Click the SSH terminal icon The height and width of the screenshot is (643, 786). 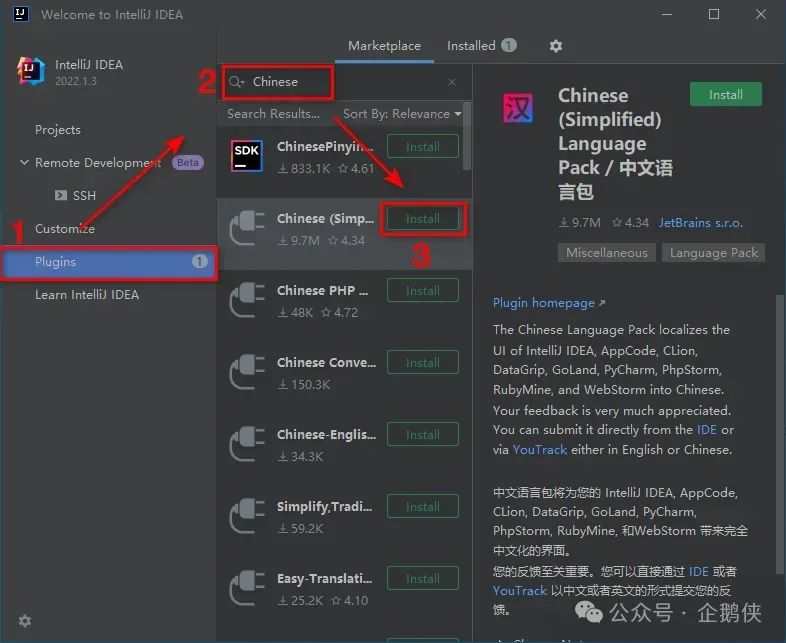[x=61, y=195]
